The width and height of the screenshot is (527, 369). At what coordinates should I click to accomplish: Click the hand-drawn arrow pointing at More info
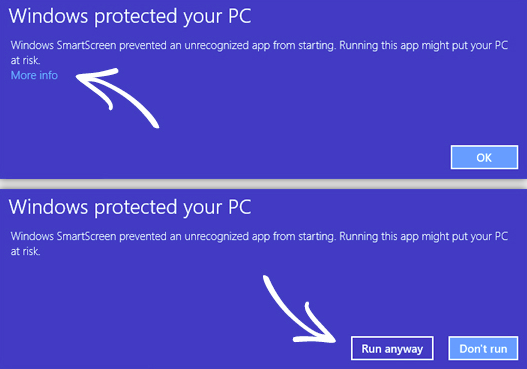pos(118,97)
